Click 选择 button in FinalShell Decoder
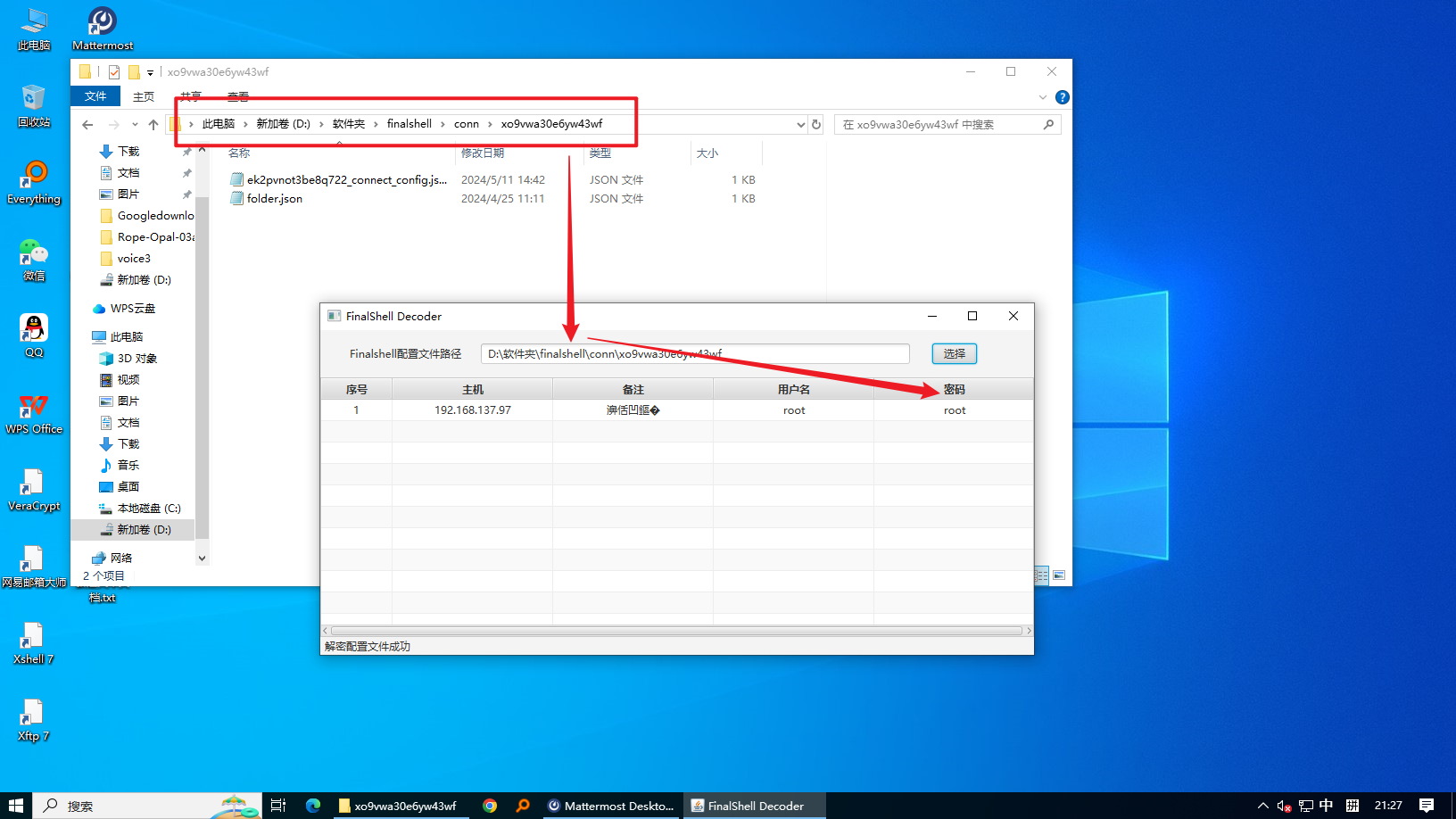The width and height of the screenshot is (1456, 819). tap(954, 353)
